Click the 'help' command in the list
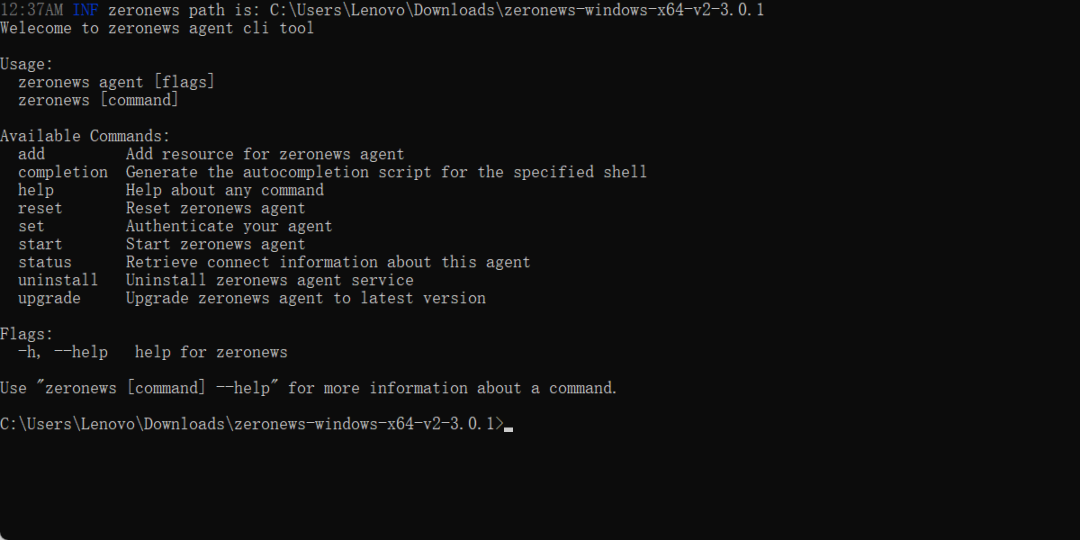 pyautogui.click(x=36, y=190)
